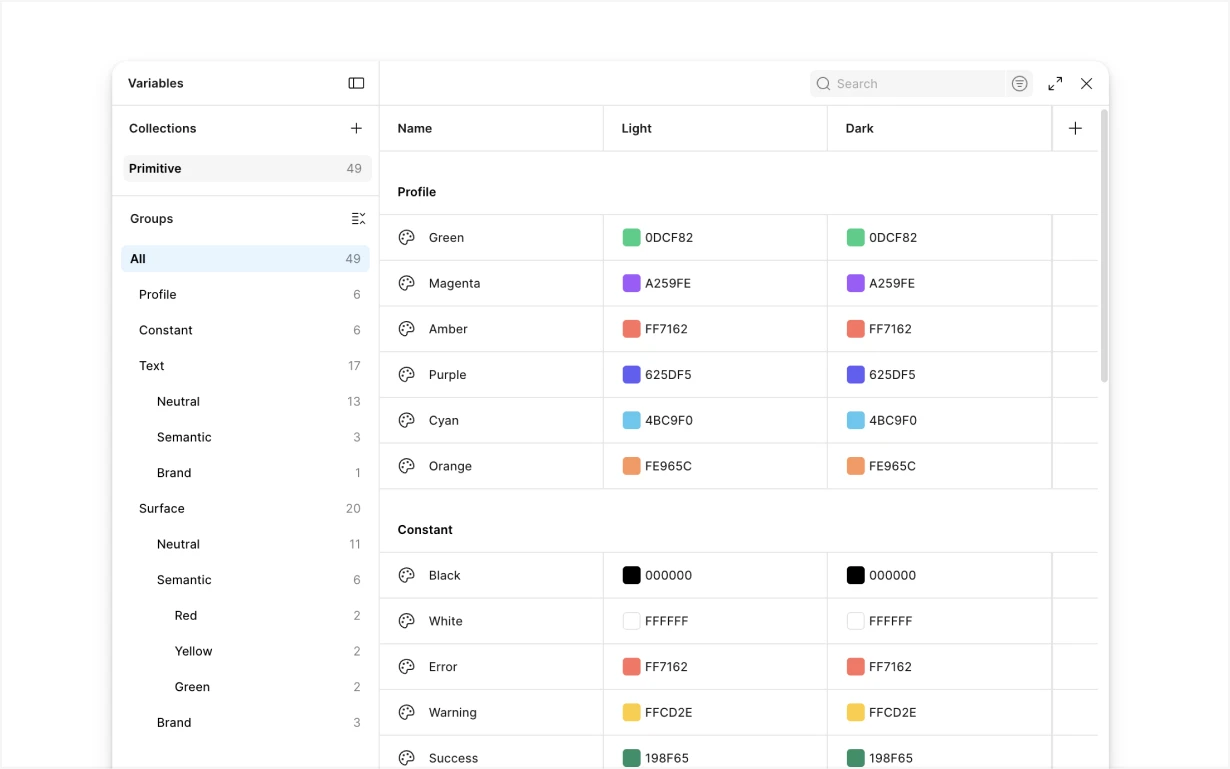Click the Dark value FFCD2E for Warning
Image resolution: width=1230 pixels, height=769 pixels.
(x=892, y=713)
